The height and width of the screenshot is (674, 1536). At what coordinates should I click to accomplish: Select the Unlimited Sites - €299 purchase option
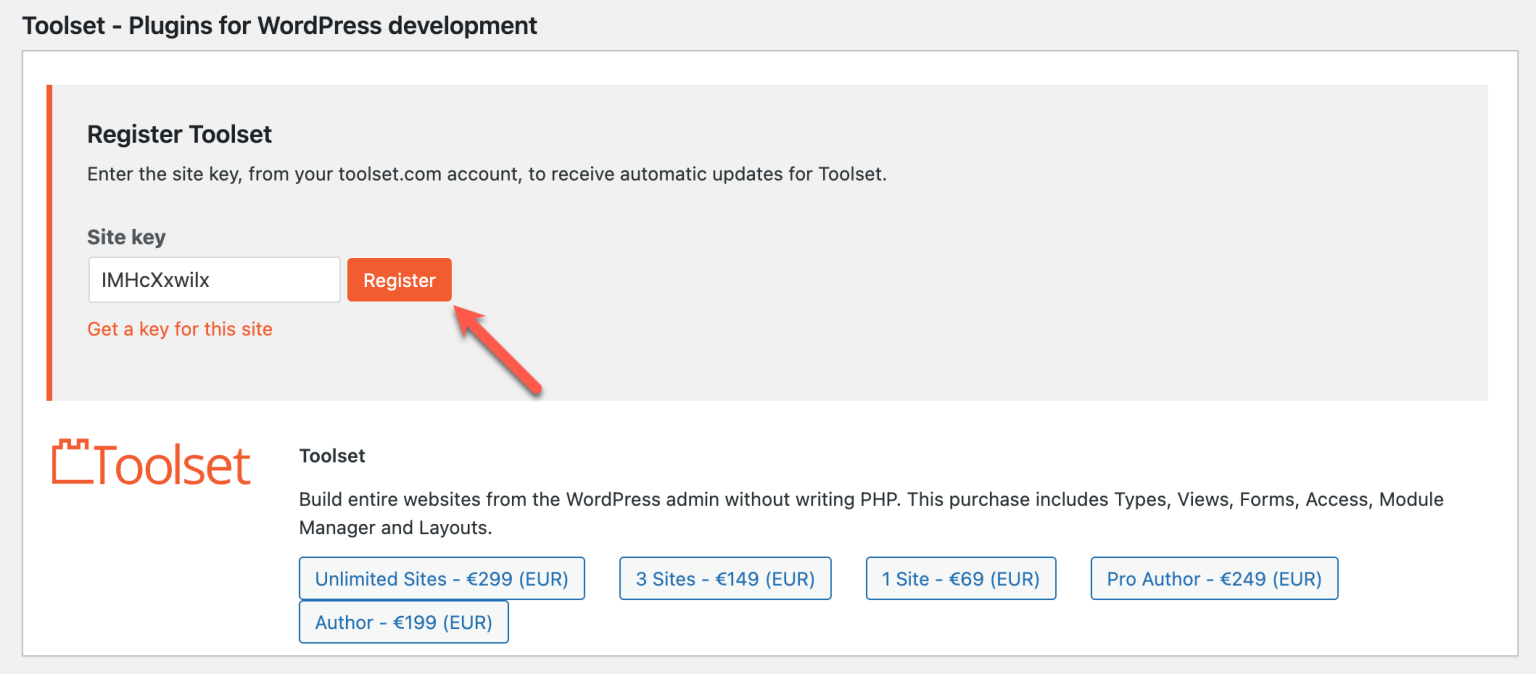(x=441, y=578)
